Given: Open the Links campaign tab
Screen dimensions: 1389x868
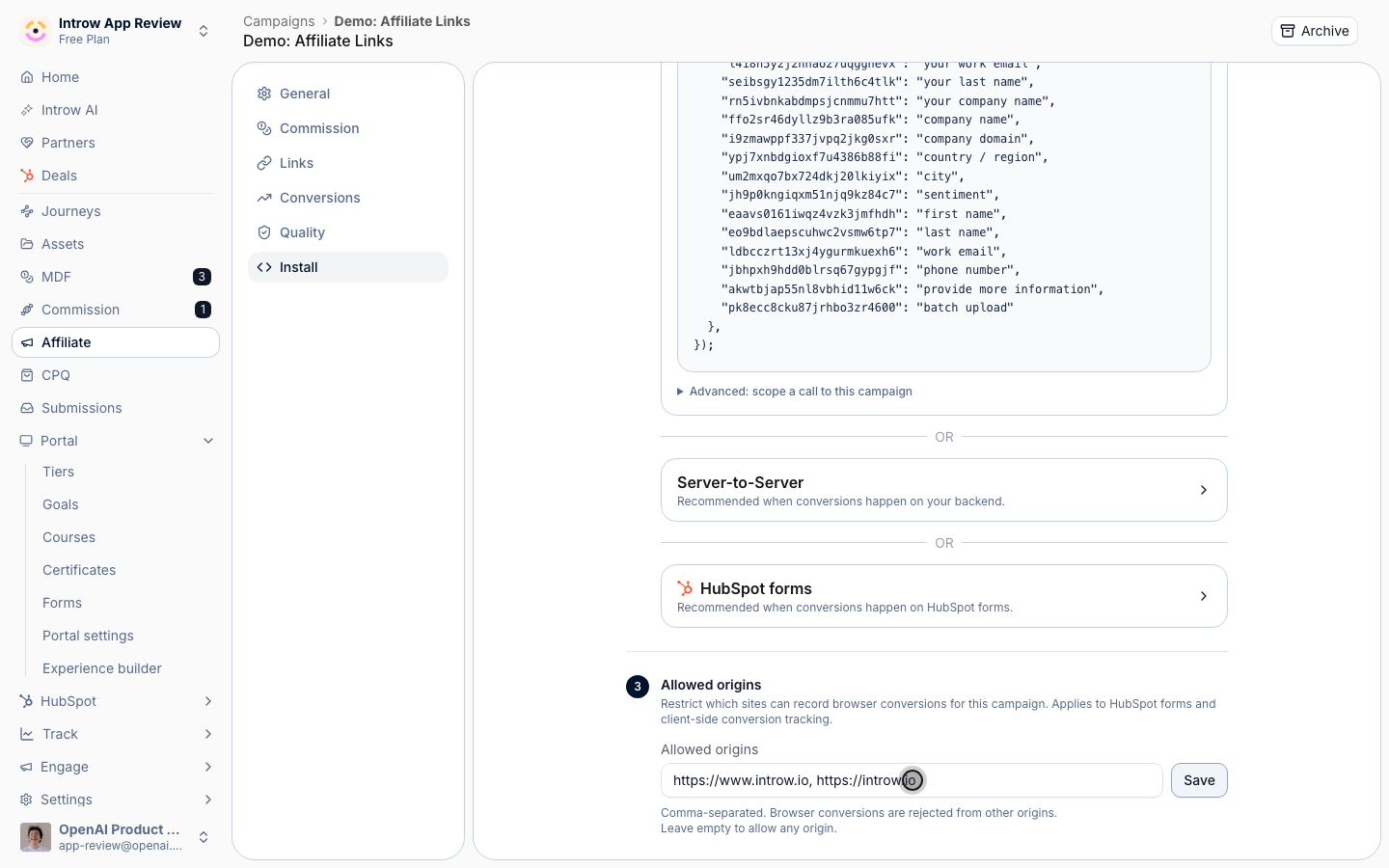Looking at the screenshot, I should pos(348,163).
